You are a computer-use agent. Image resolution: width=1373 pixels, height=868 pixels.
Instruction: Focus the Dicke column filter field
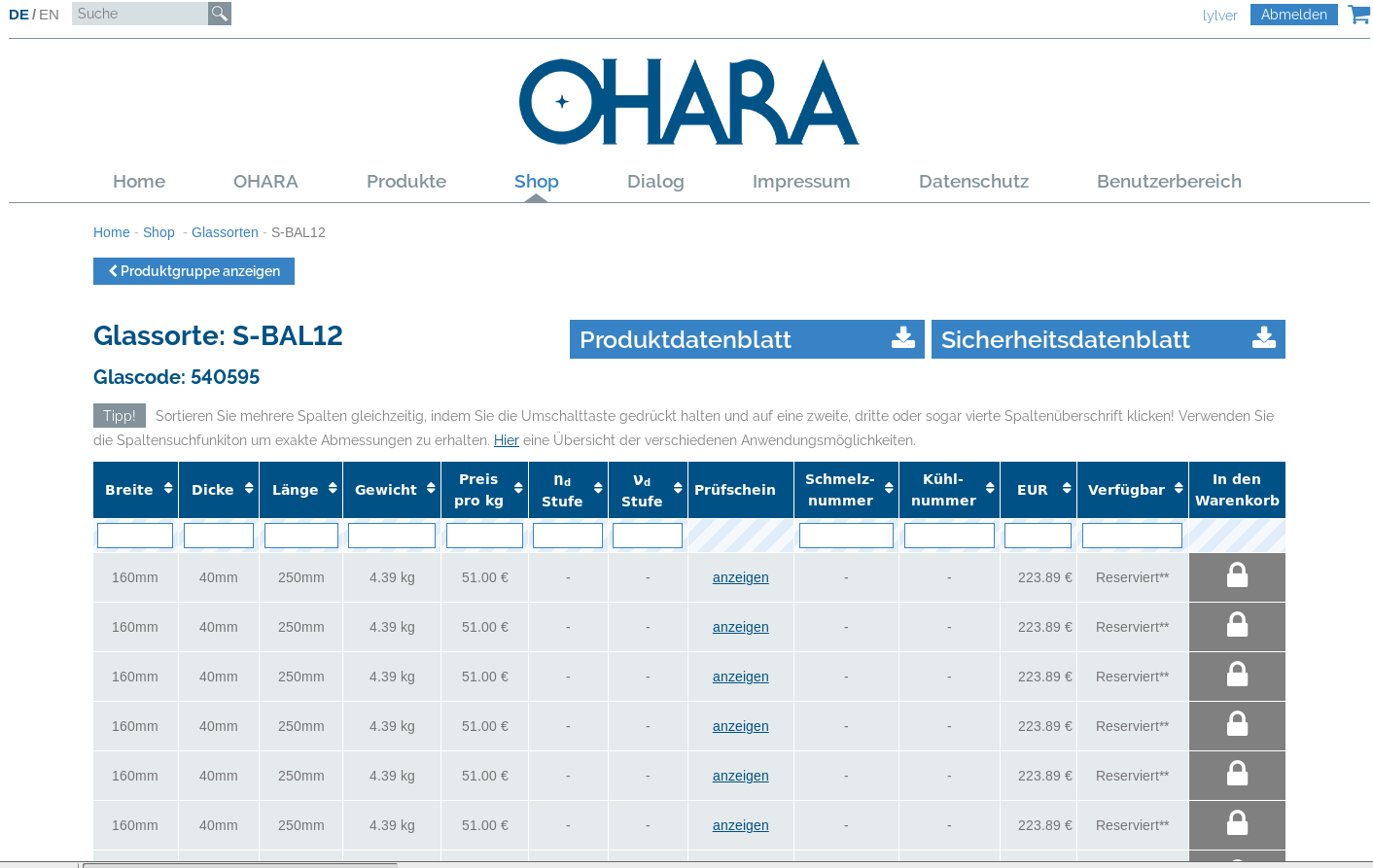pos(219,536)
